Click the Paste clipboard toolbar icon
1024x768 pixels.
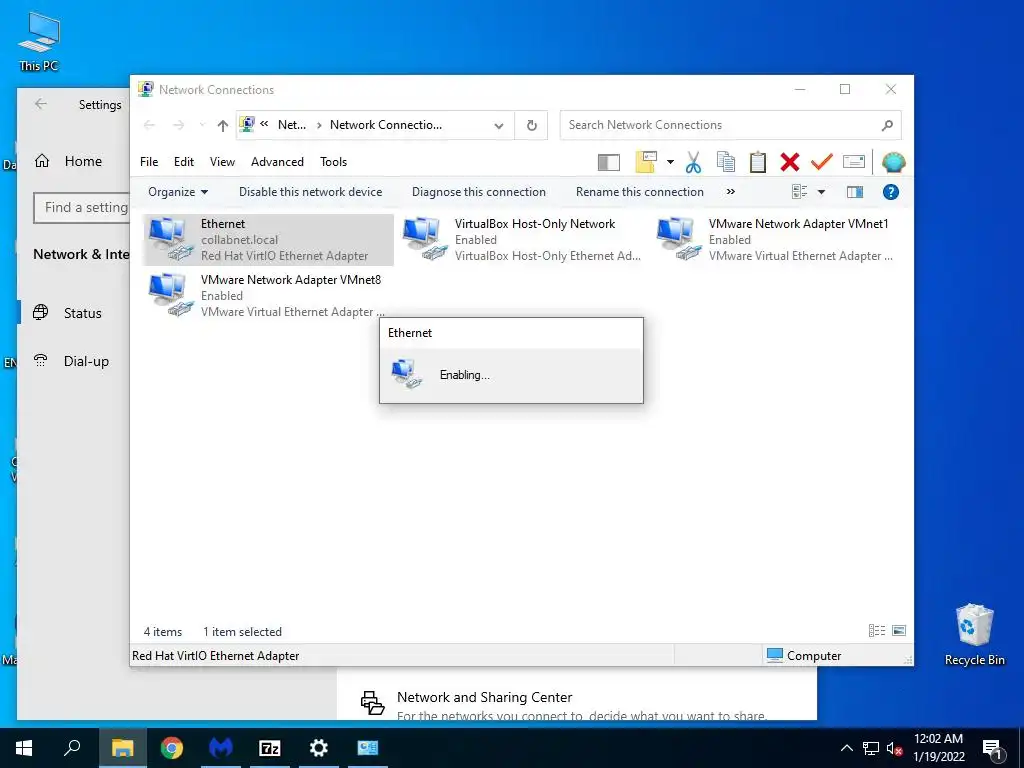pos(758,162)
